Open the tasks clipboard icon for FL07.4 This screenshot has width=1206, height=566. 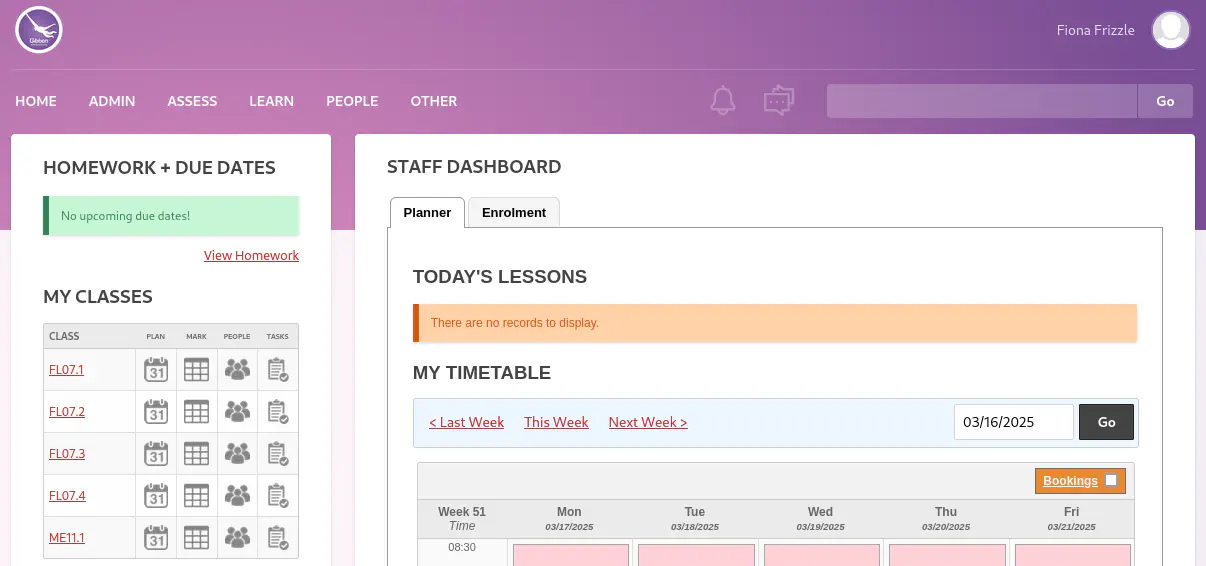point(278,496)
